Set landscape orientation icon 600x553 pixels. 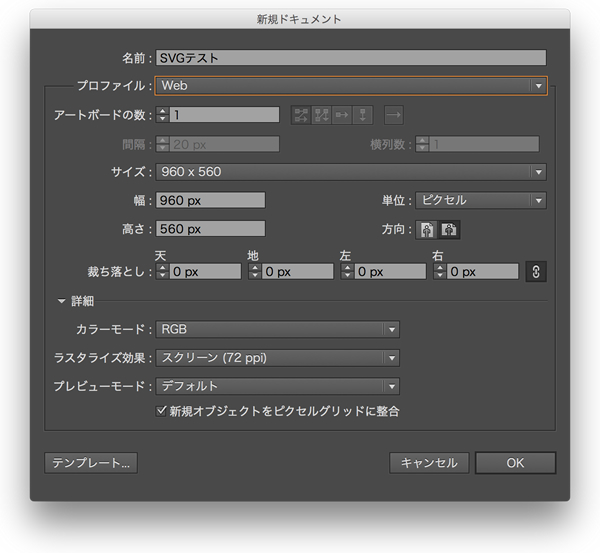[x=449, y=229]
